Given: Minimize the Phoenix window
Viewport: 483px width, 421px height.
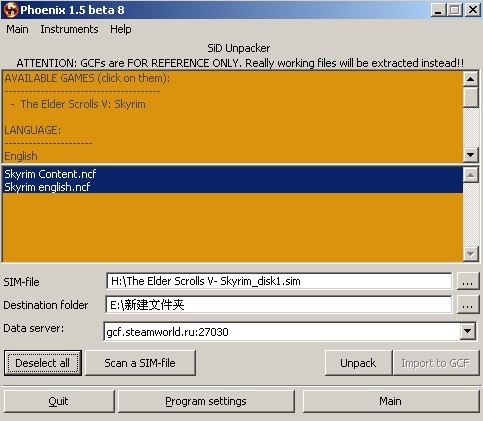Looking at the screenshot, I should [438, 10].
